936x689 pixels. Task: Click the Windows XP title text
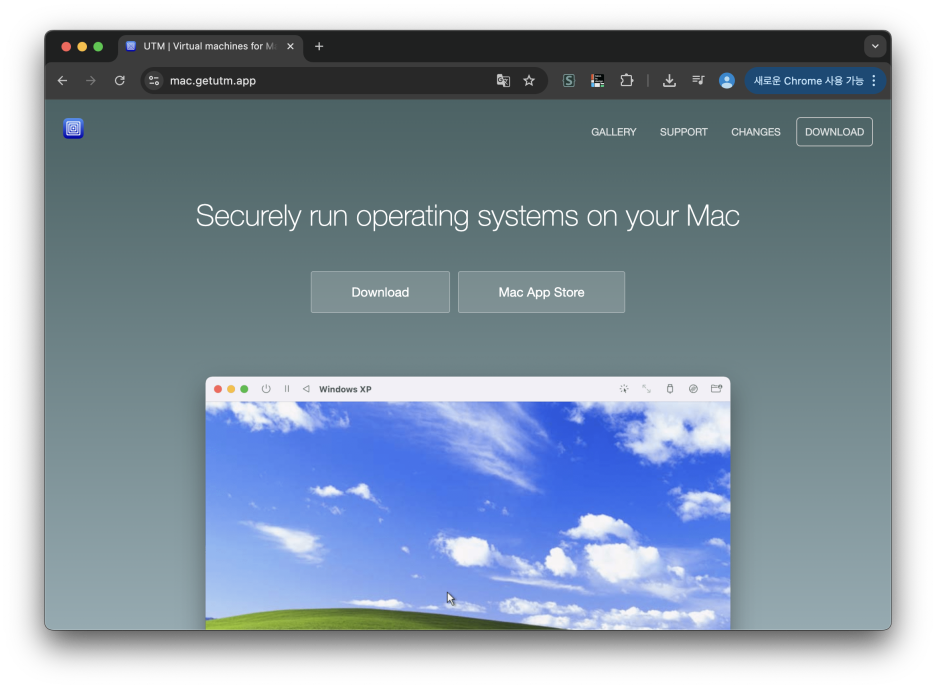345,389
